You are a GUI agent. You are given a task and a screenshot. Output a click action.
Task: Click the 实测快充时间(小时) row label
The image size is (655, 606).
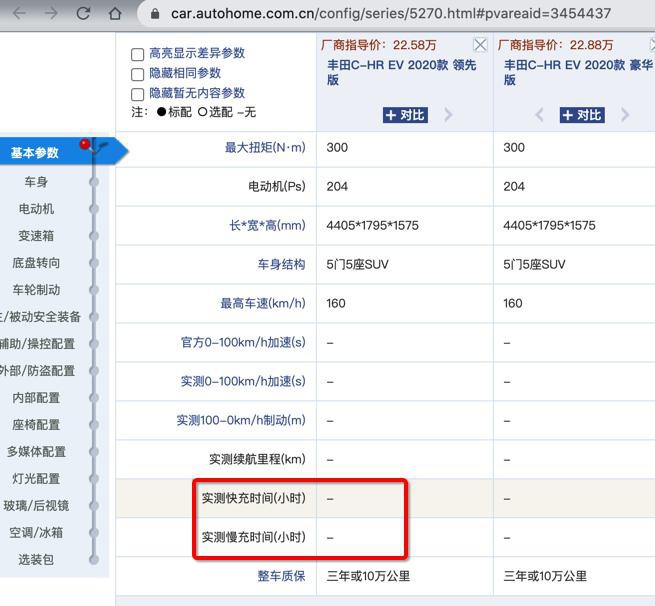point(254,498)
